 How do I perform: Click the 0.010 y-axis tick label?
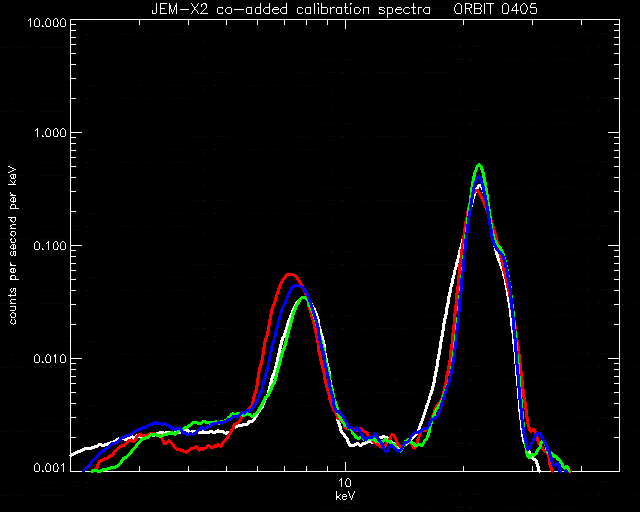pyautogui.click(x=50, y=359)
